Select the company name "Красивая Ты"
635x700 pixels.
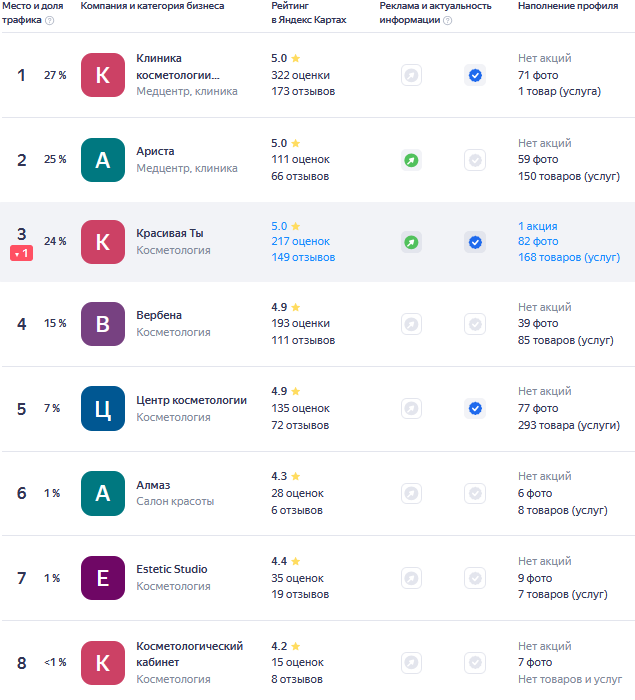pyautogui.click(x=170, y=233)
